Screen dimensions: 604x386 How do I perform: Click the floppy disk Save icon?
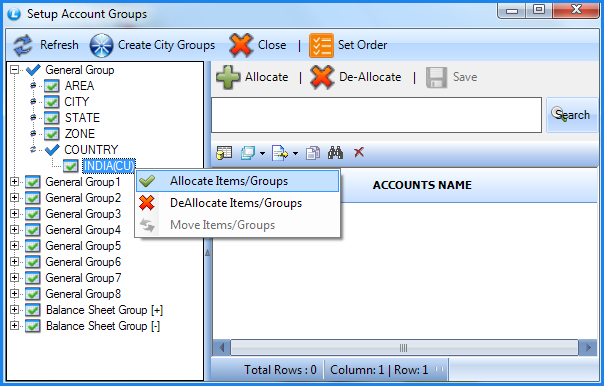pos(436,77)
